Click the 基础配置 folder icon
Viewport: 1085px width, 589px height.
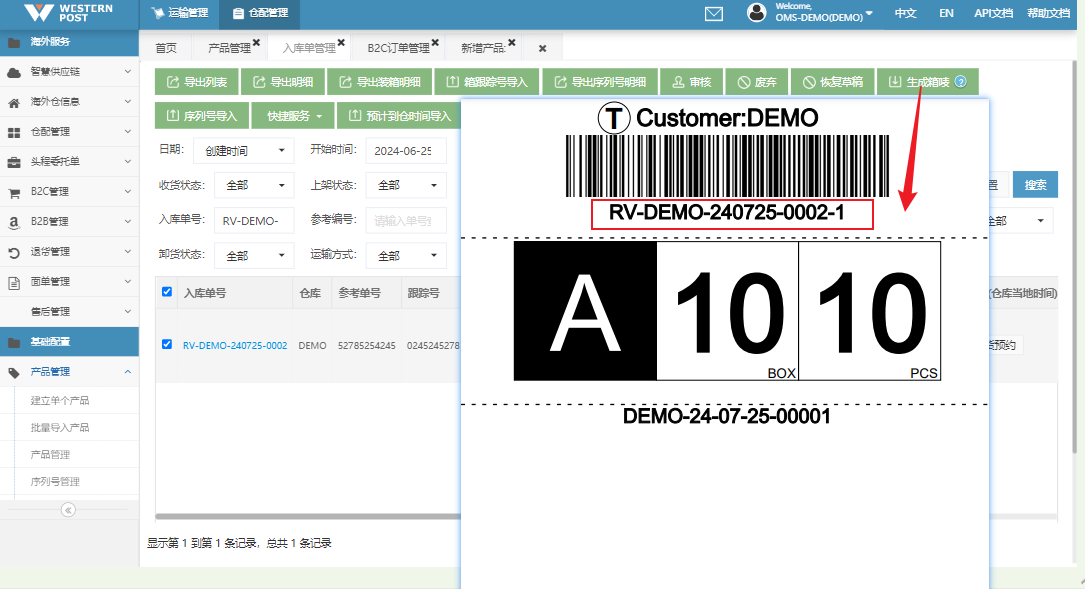tap(14, 343)
